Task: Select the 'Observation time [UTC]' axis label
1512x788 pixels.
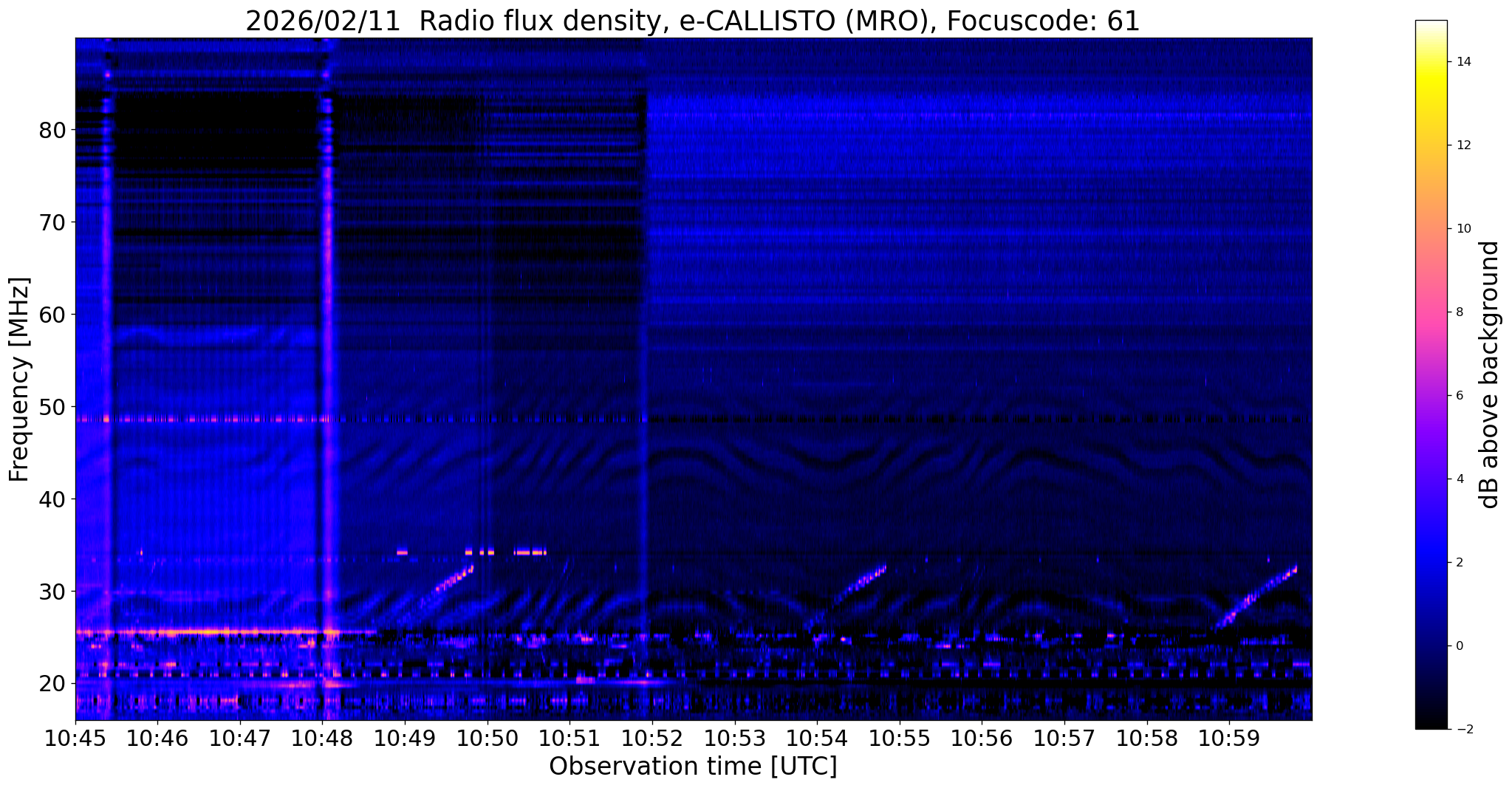Action: pyautogui.click(x=693, y=766)
